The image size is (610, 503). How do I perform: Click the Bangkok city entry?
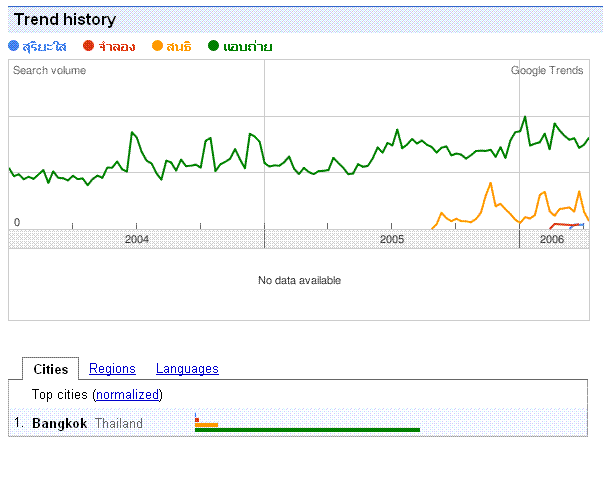pyautogui.click(x=60, y=423)
